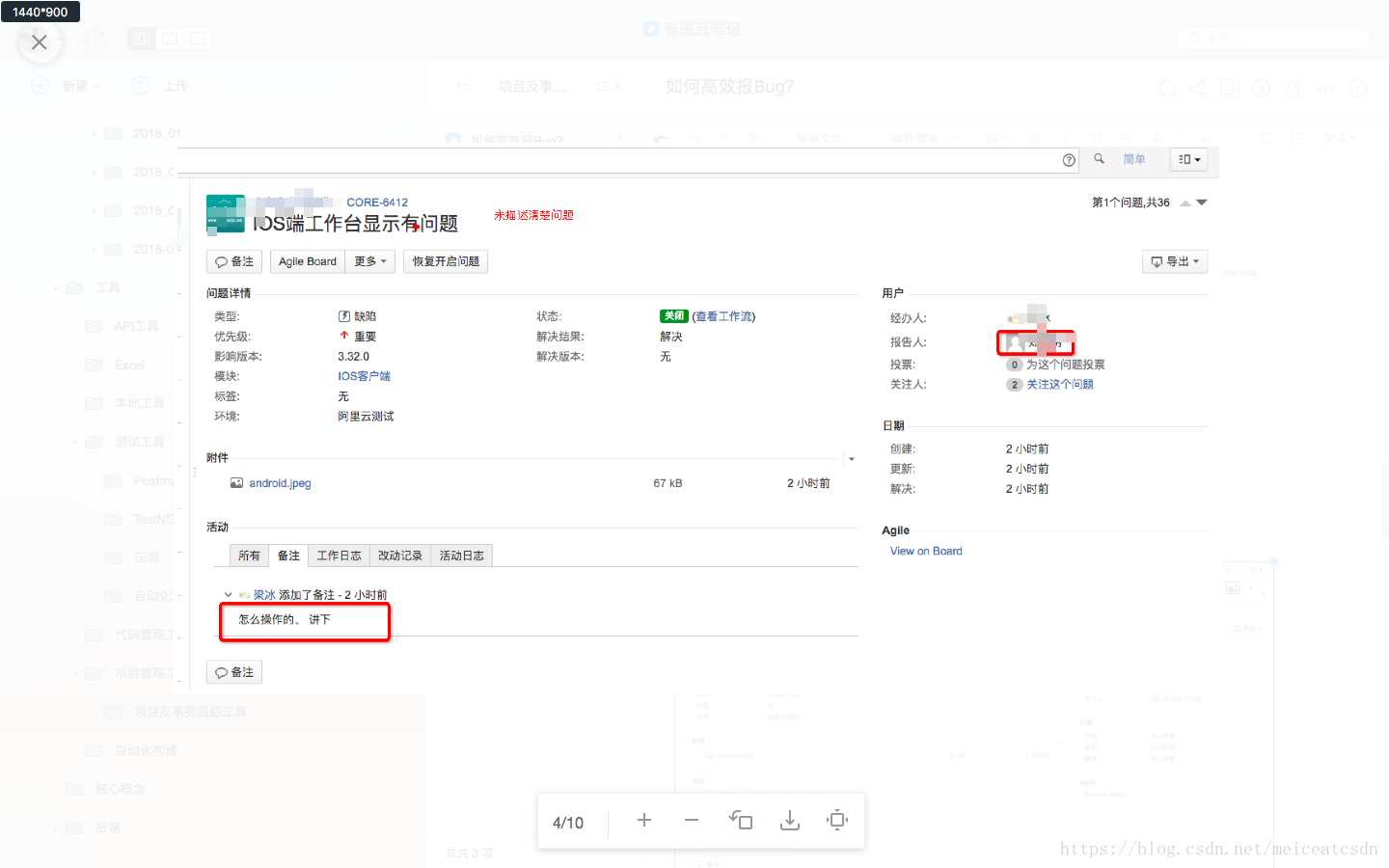
Task: Click the 重要 priority arrow icon
Action: [344, 336]
